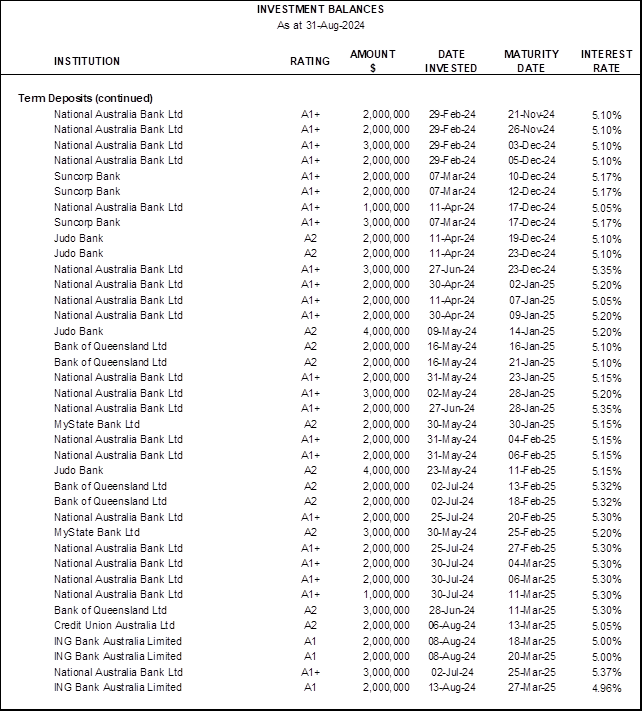Click invested date 09-May-24
This screenshot has height=712, width=643.
[452, 331]
